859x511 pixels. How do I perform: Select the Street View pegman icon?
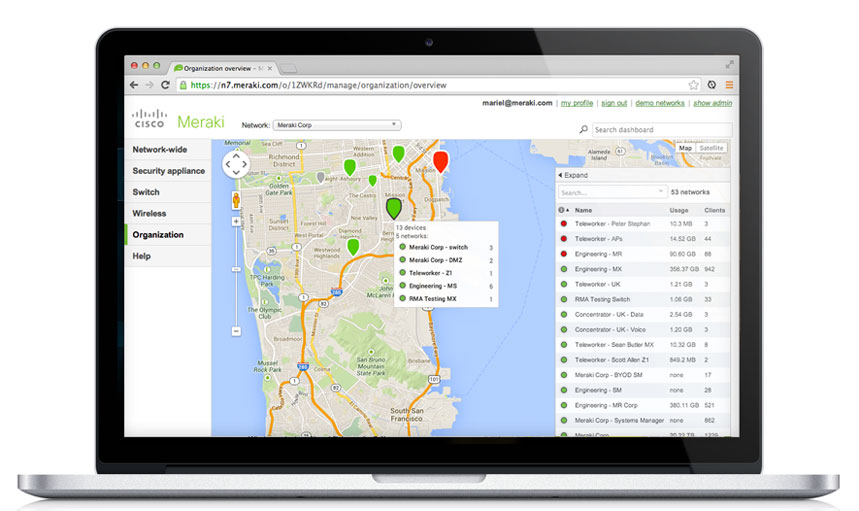[x=236, y=200]
